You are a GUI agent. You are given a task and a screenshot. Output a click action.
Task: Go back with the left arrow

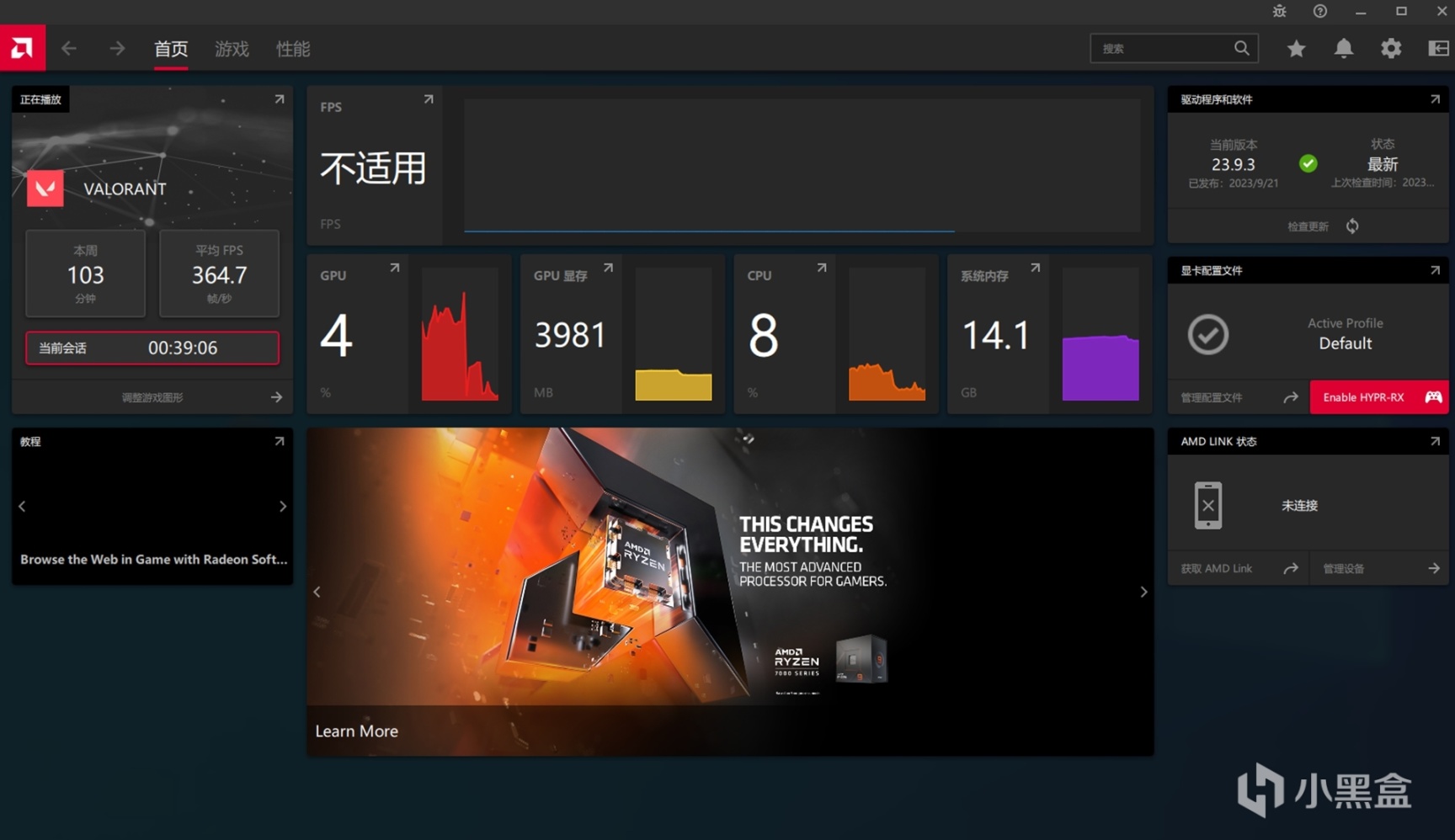[x=69, y=49]
